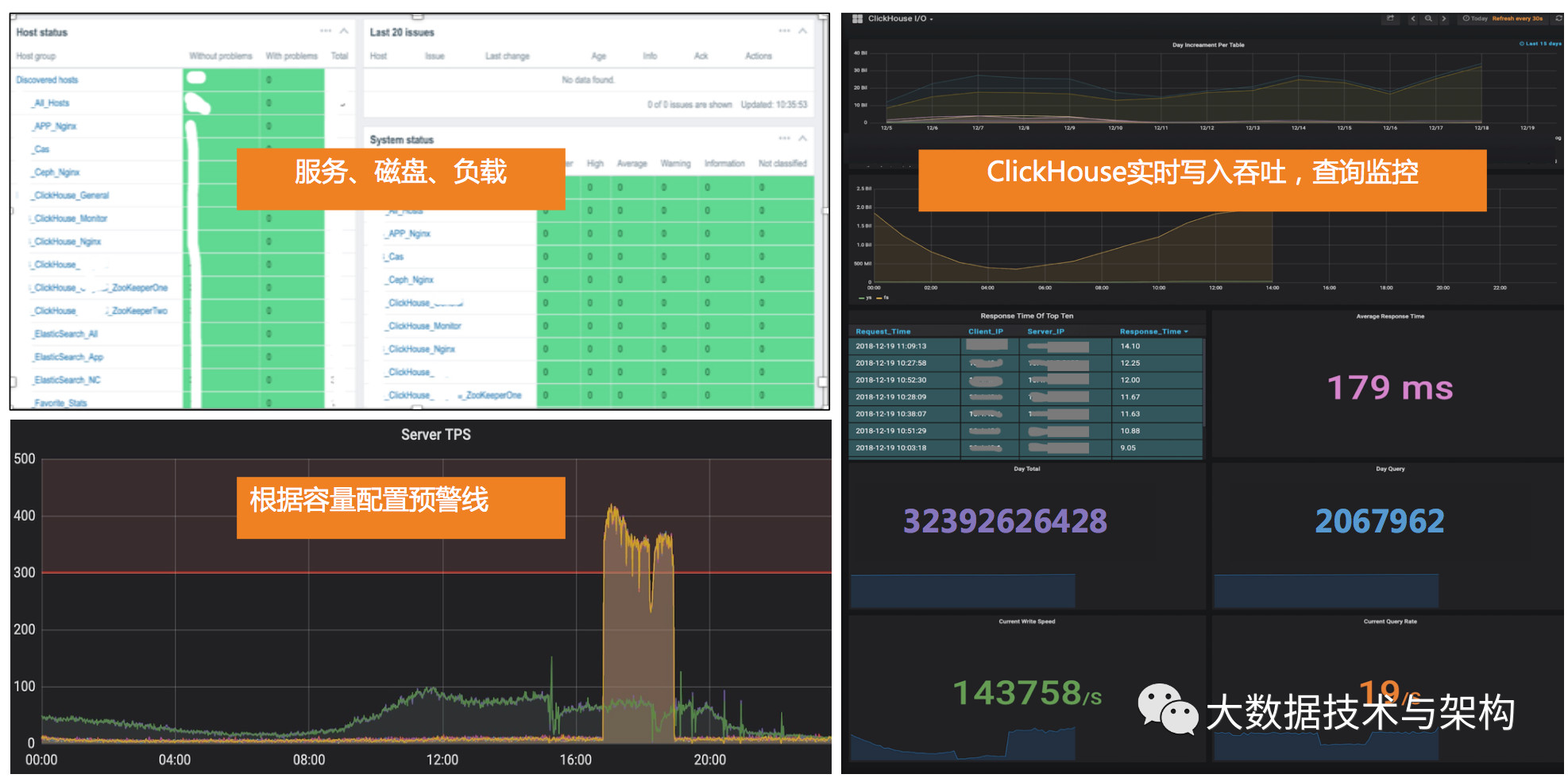
Task: Open the Grafana dashboards grid icon
Action: click(857, 18)
